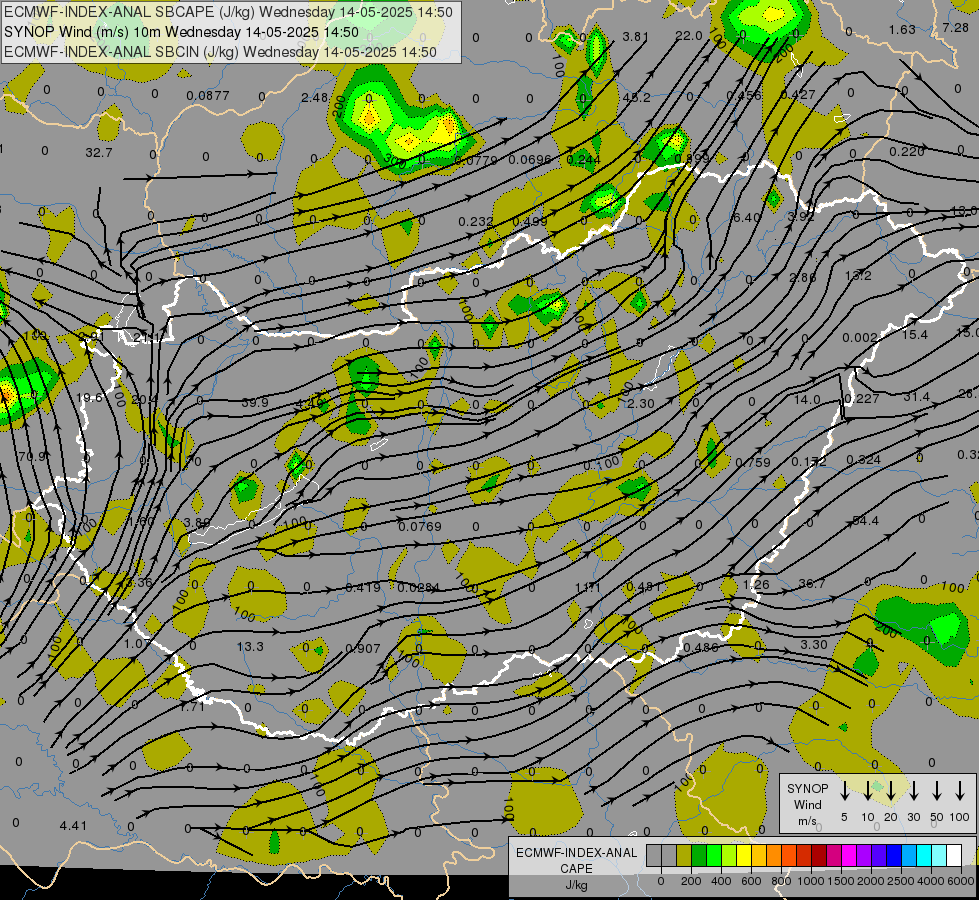Click the '1000' tick label on colorbar
The height and width of the screenshot is (900, 979).
coord(810,881)
